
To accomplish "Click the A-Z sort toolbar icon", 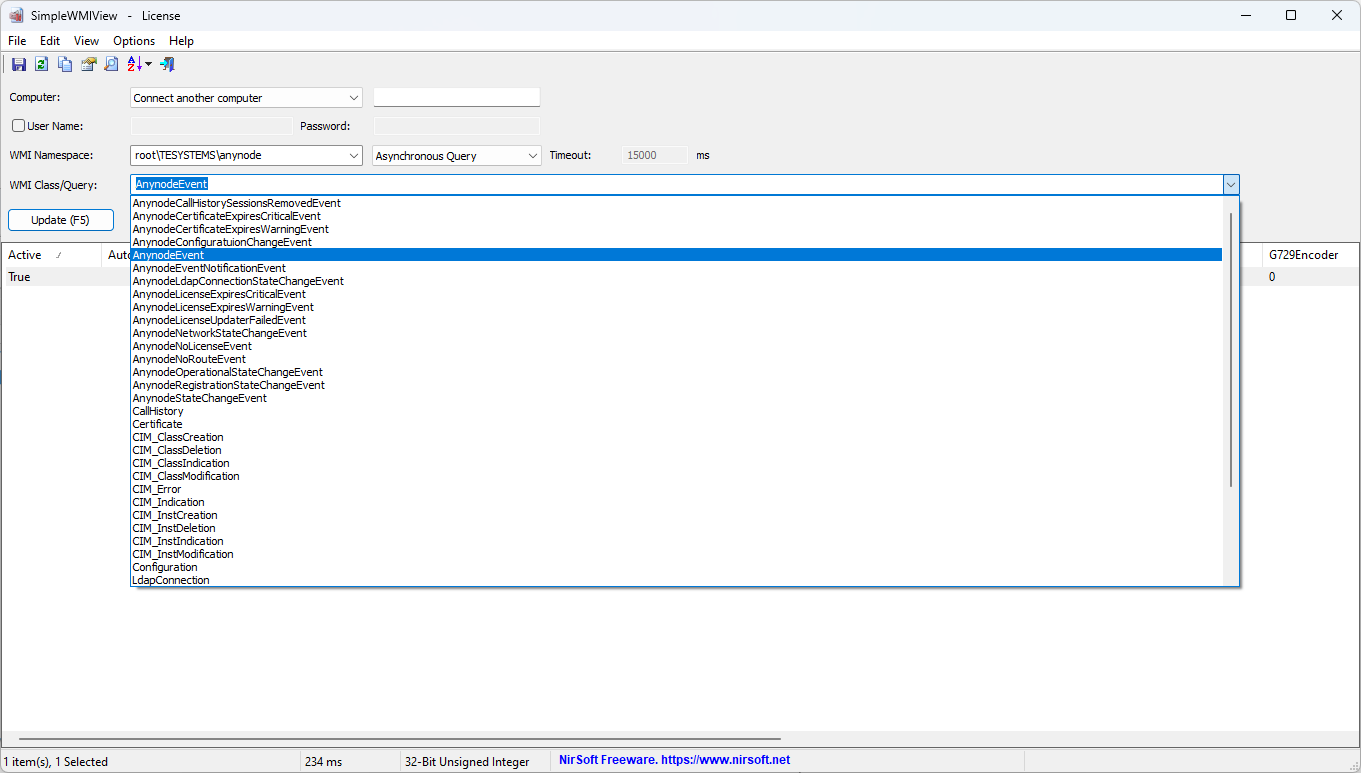I will [x=134, y=63].
